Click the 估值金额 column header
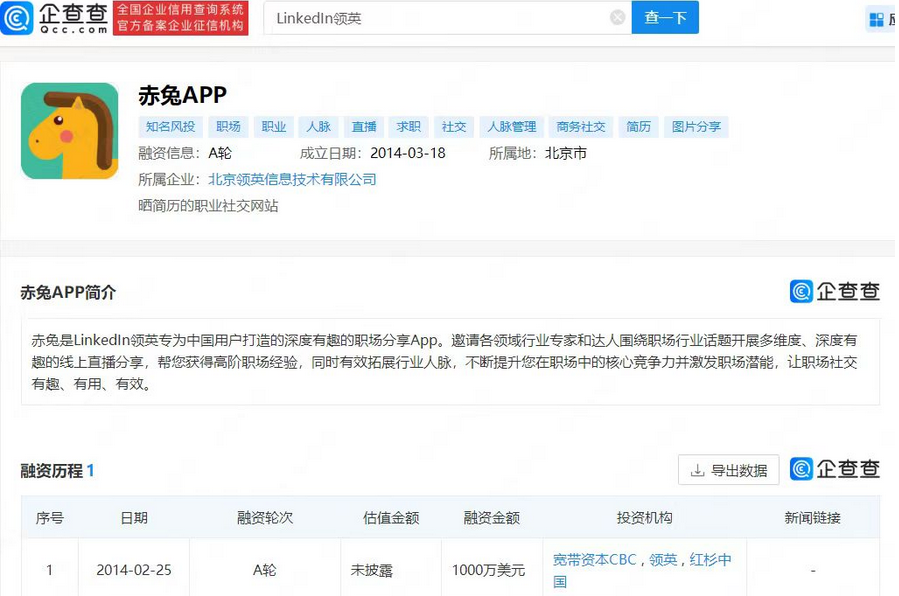 (391, 518)
